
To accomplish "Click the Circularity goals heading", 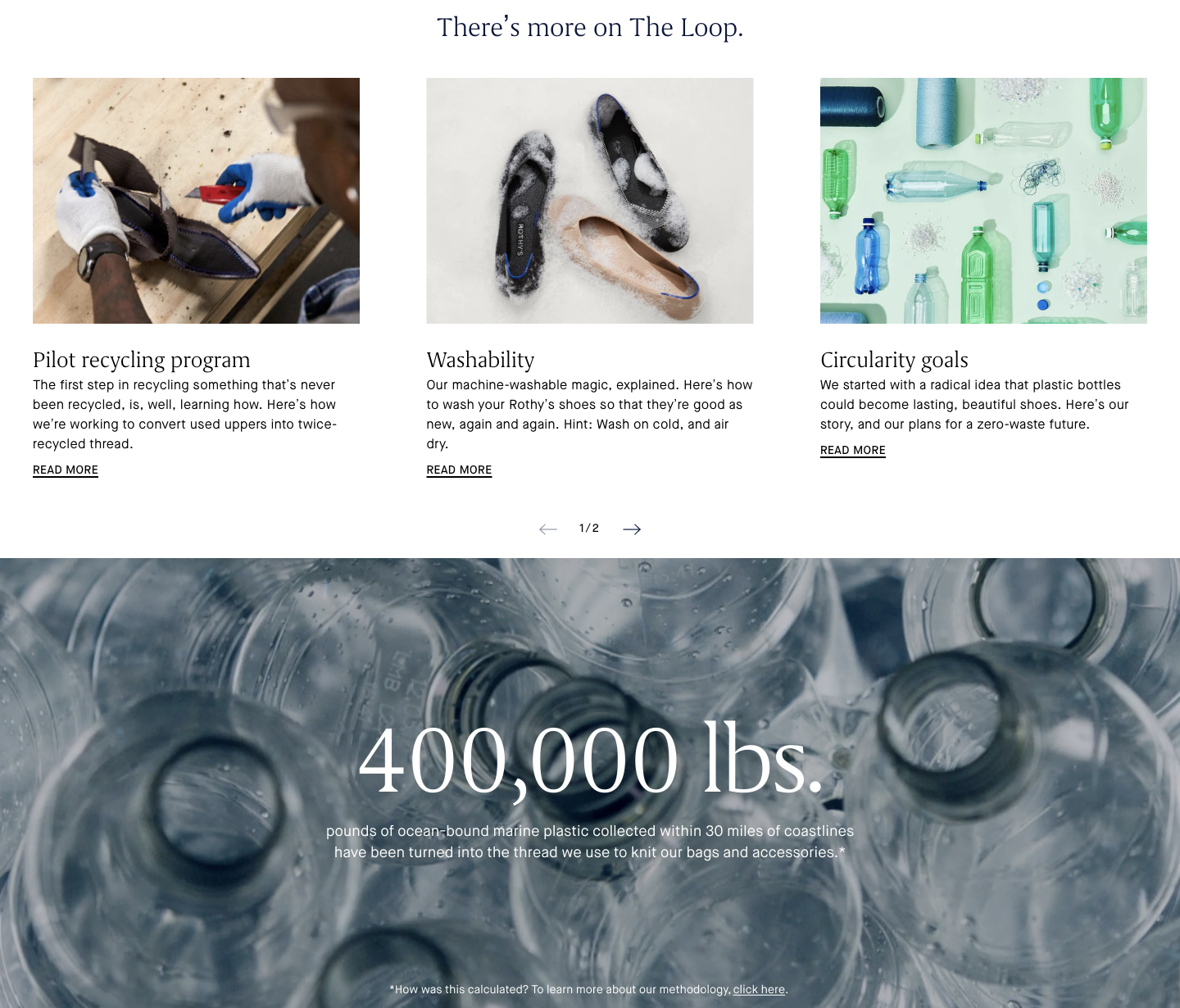I will click(894, 360).
